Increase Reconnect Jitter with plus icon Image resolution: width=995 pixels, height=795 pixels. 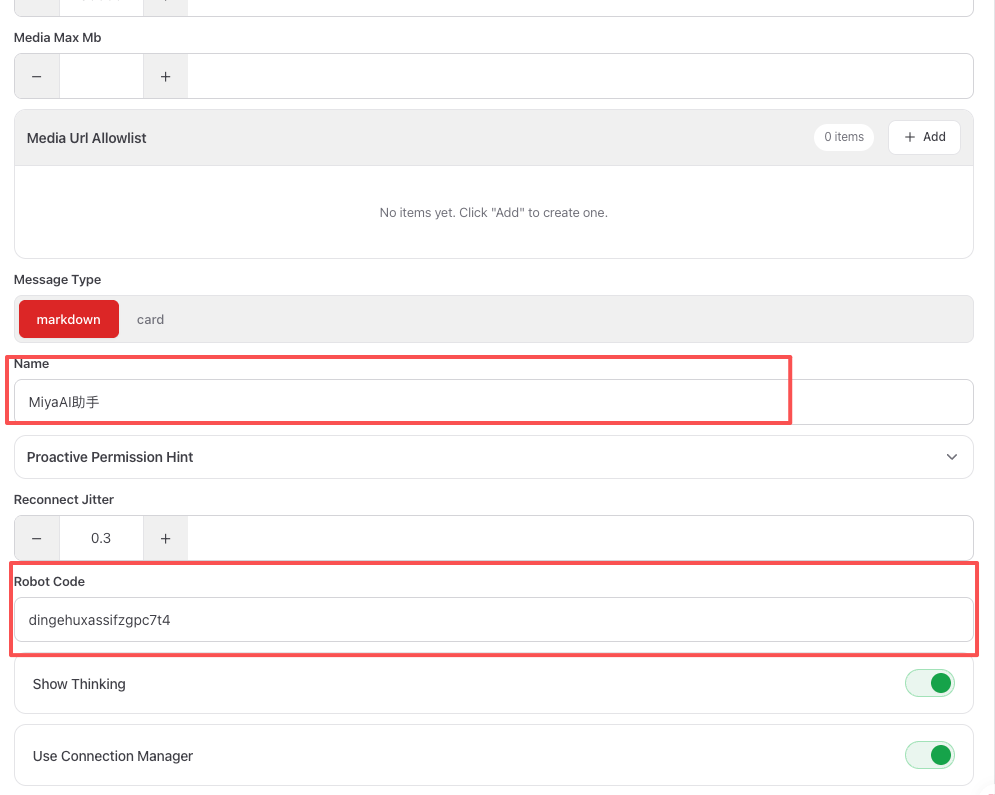coord(166,538)
